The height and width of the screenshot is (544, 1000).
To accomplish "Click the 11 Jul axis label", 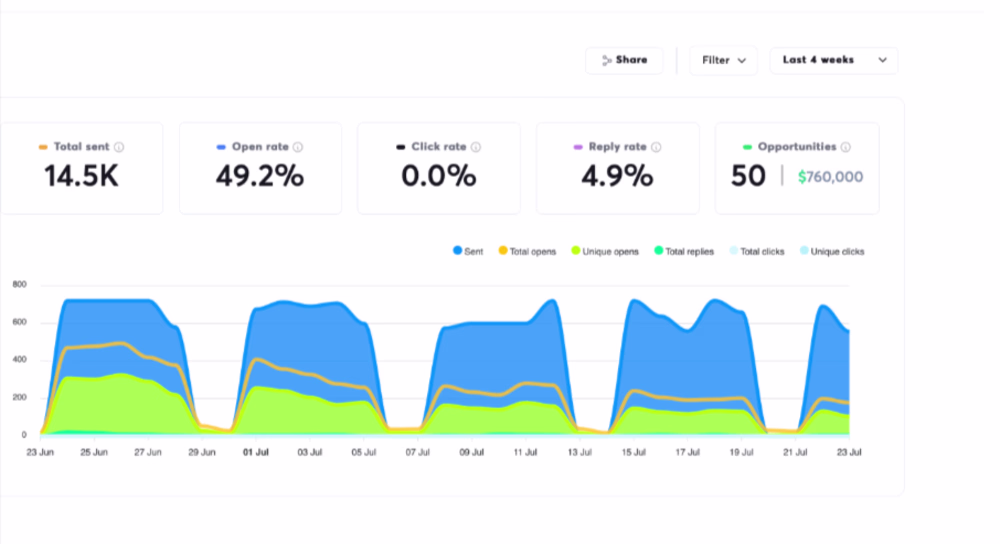I will pos(526,452).
